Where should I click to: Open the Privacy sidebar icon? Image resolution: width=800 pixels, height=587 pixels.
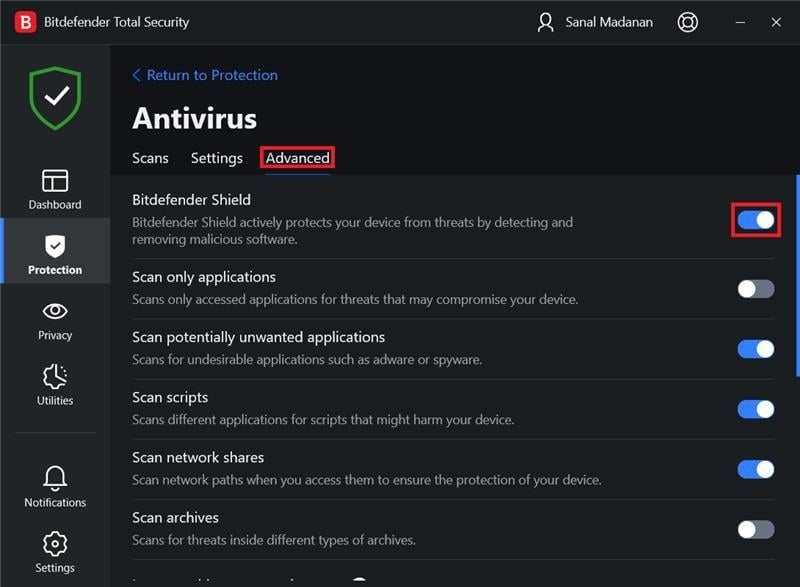[54, 320]
